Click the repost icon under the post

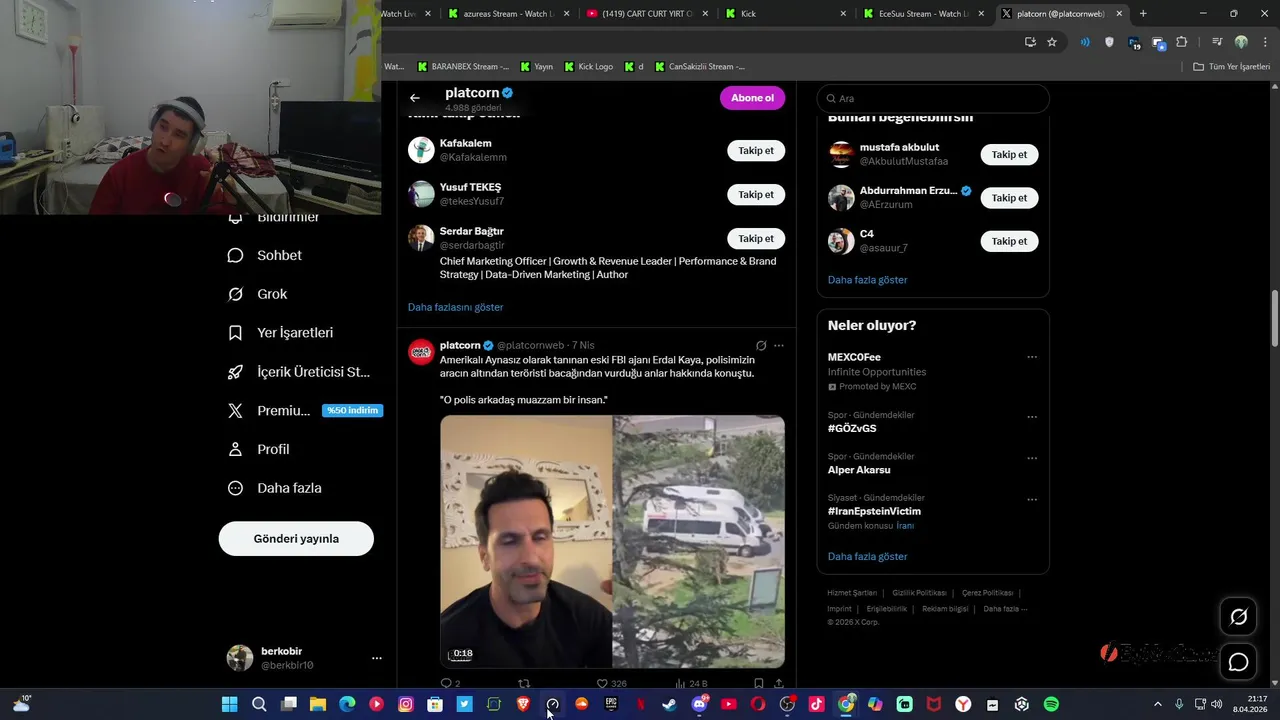click(524, 684)
